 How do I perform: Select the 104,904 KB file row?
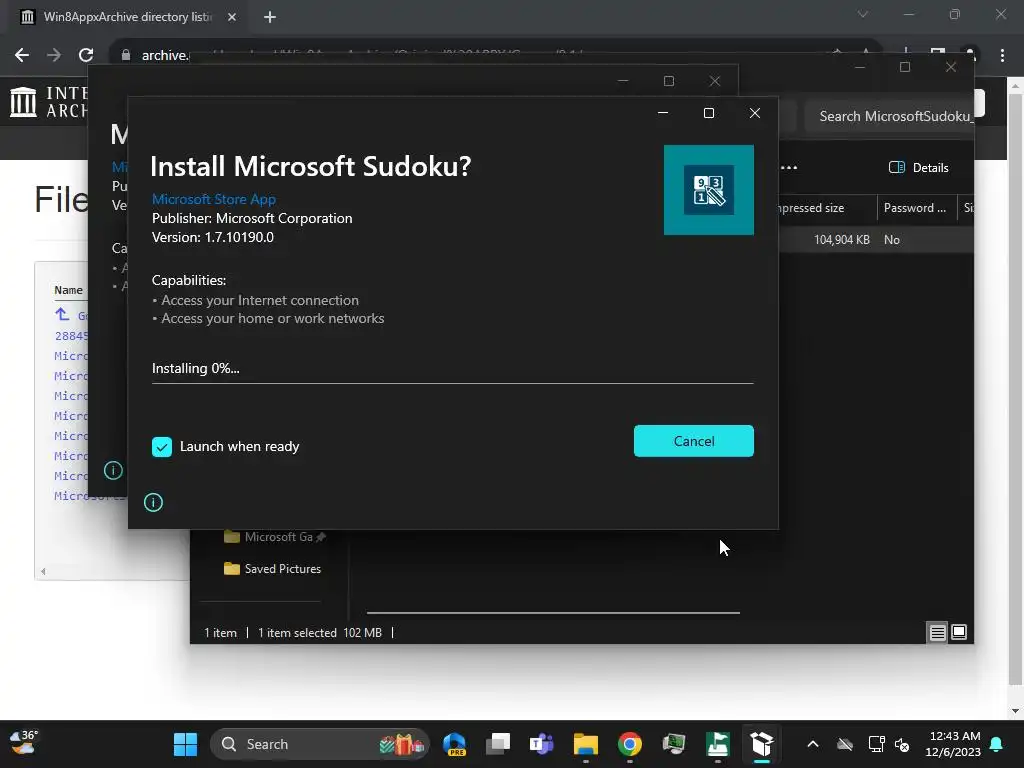coord(875,240)
